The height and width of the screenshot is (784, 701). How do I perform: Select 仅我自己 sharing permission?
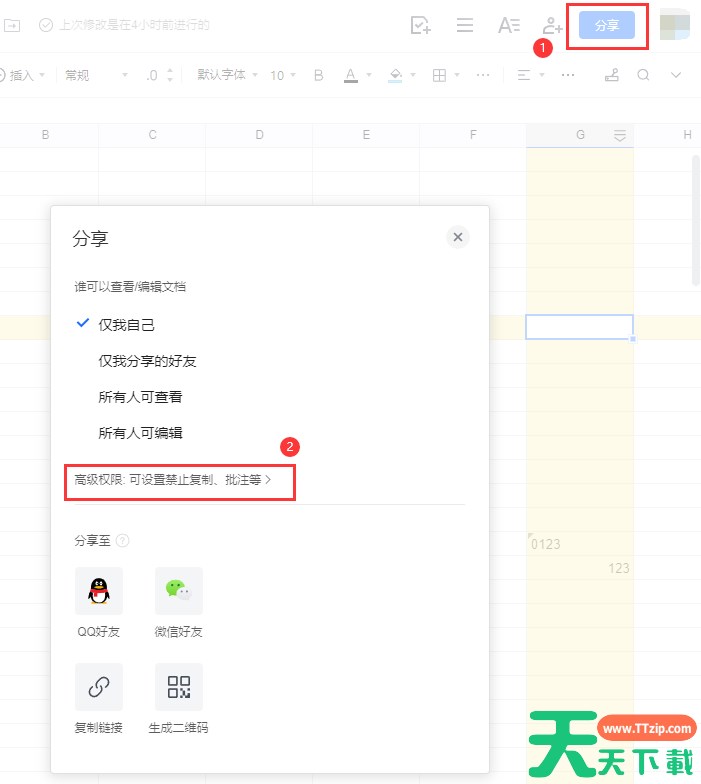click(126, 325)
